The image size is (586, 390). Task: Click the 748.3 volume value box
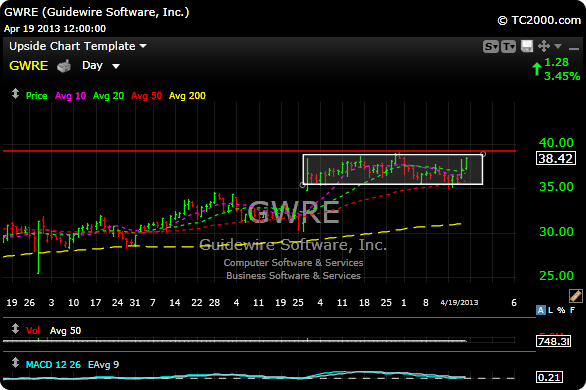click(553, 341)
